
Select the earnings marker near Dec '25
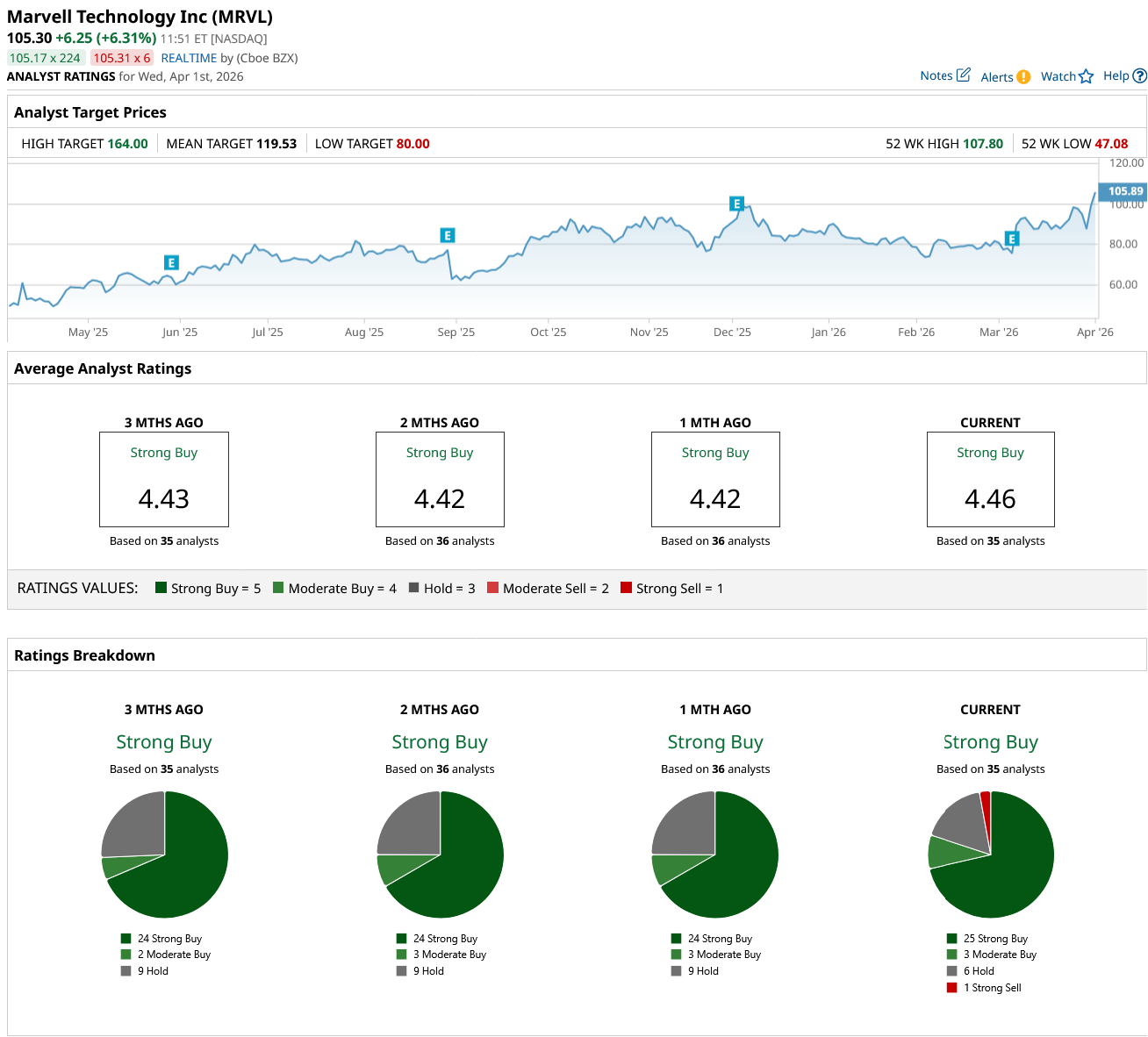(736, 204)
